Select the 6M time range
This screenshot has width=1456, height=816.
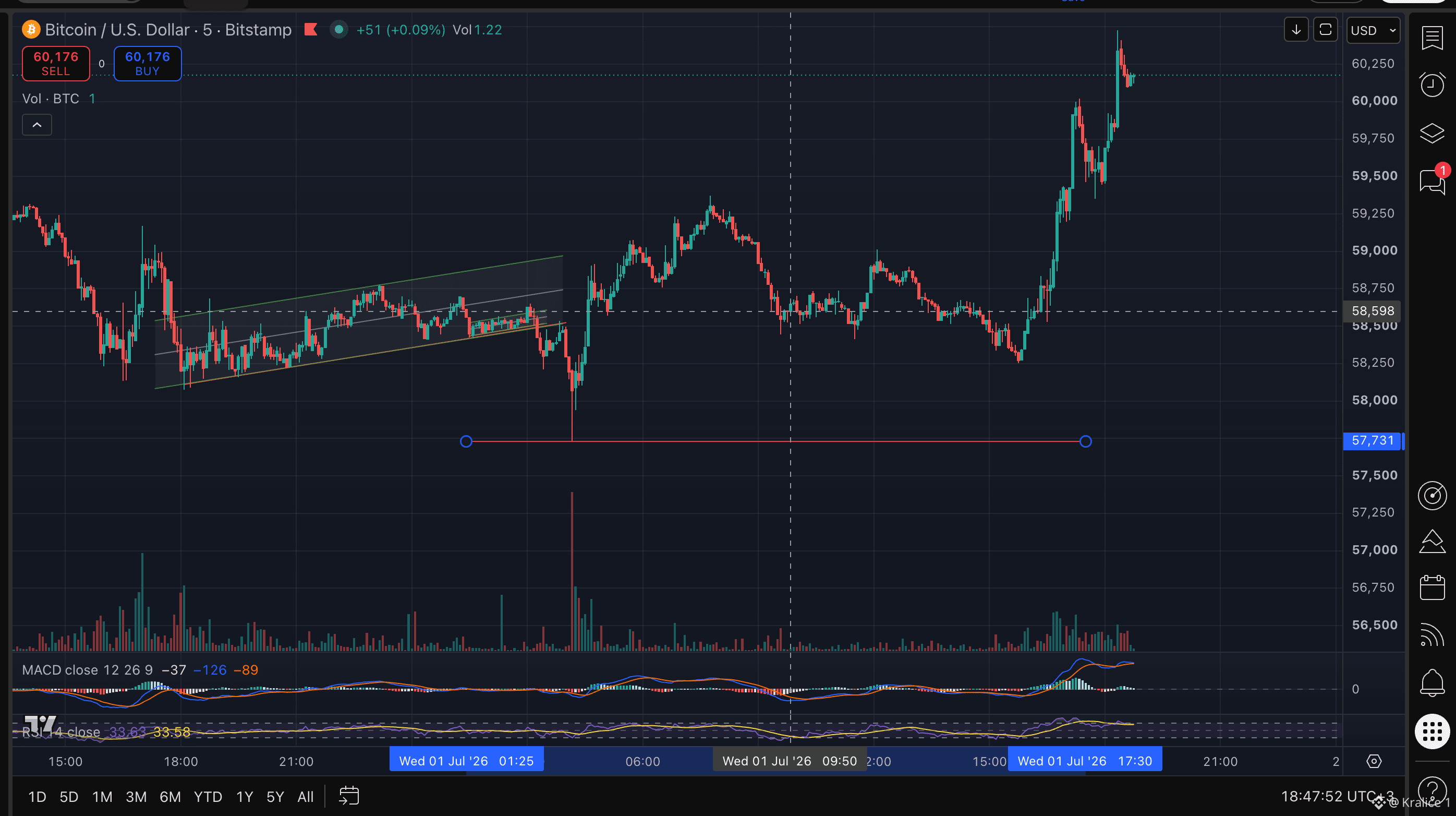[x=170, y=797]
